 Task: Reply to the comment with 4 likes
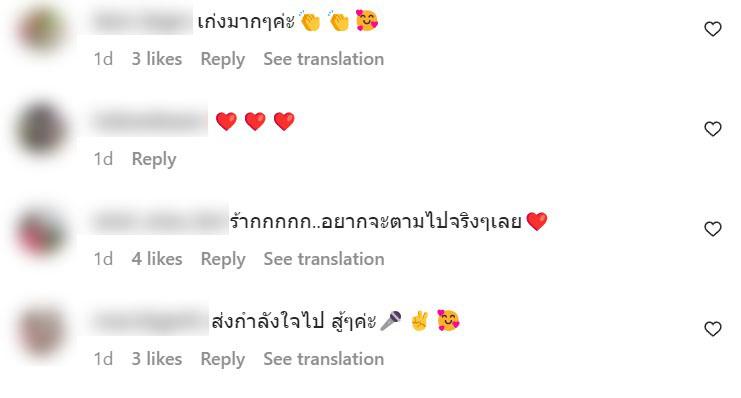223,260
